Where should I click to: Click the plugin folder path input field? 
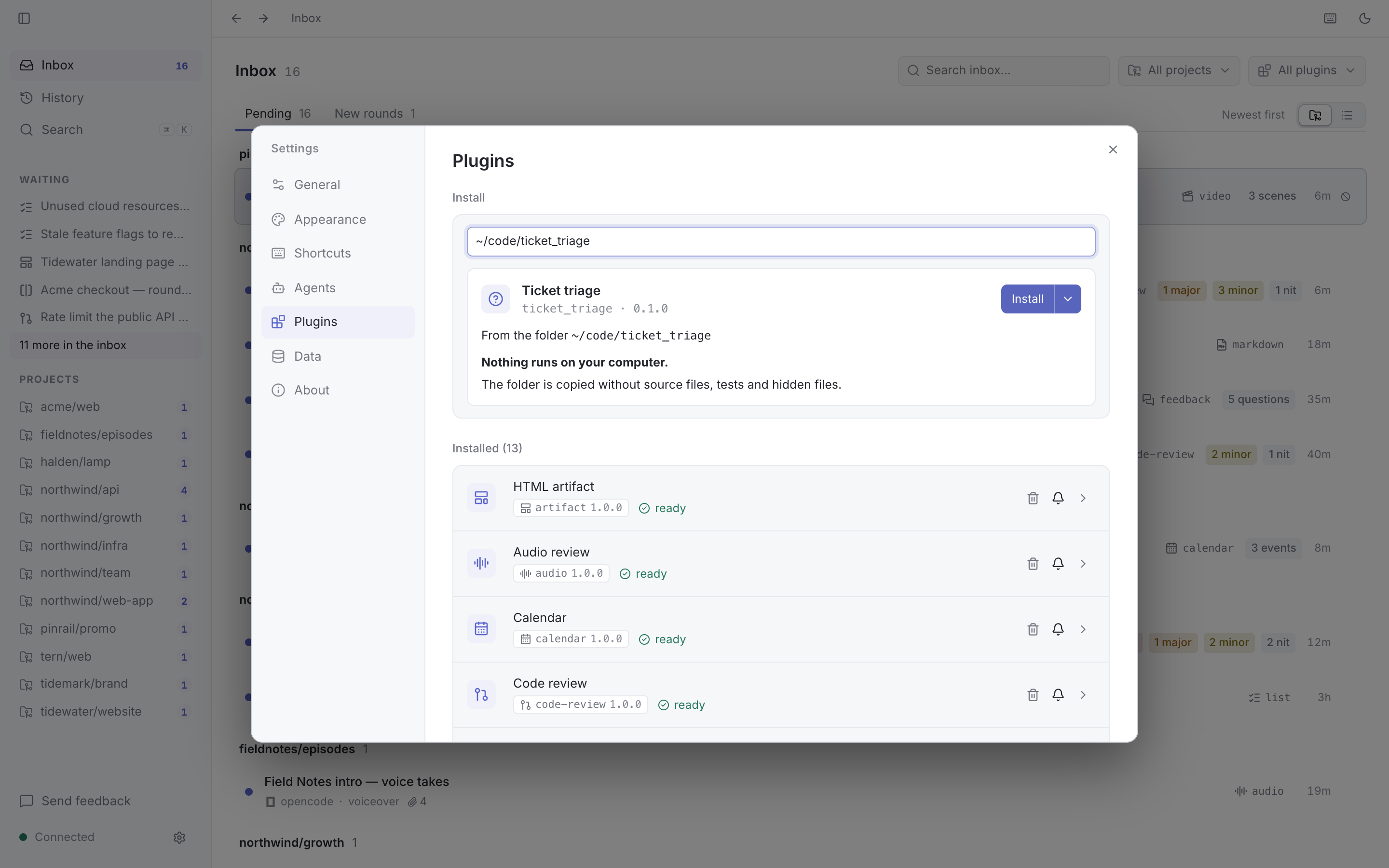(x=781, y=241)
